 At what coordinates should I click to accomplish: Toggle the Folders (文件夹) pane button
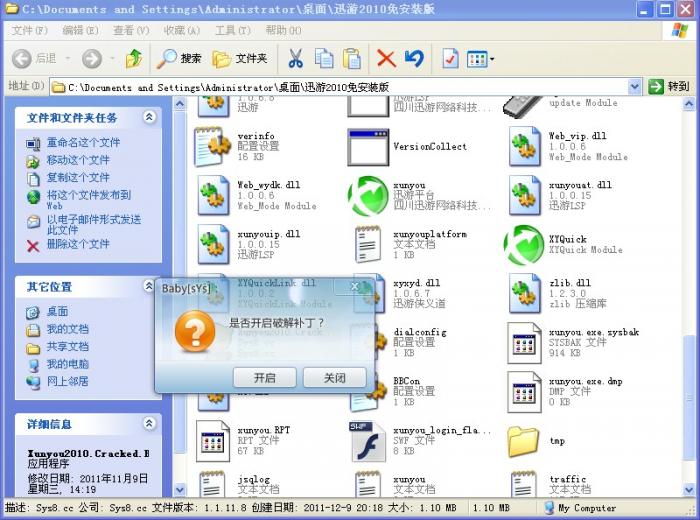point(240,58)
